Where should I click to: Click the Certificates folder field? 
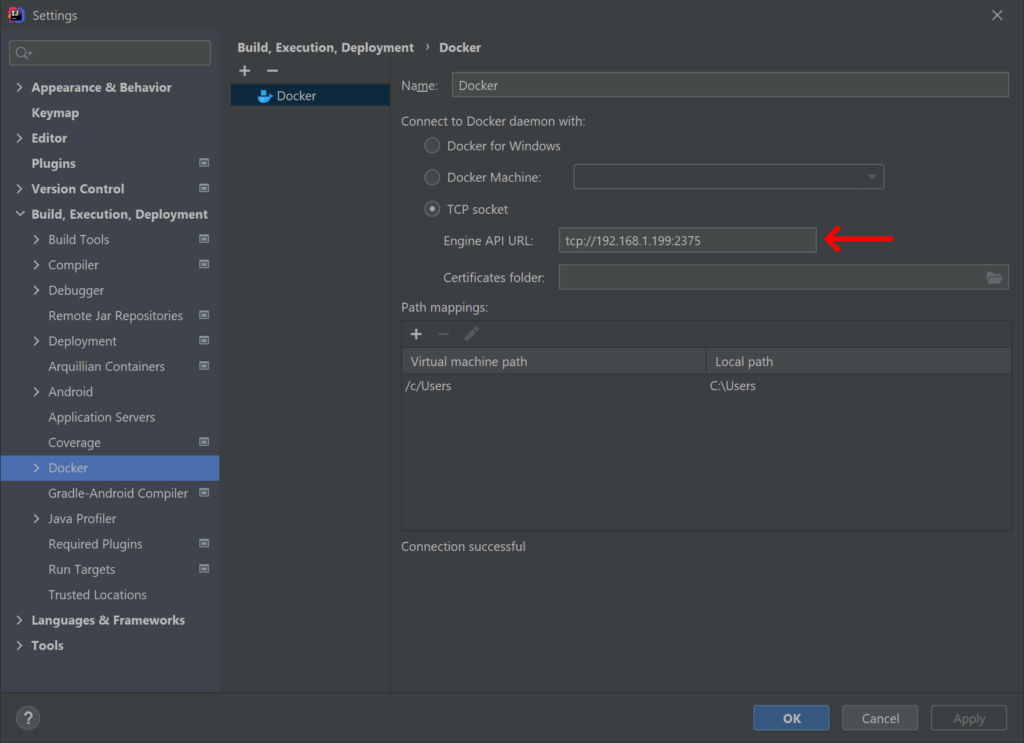click(784, 277)
